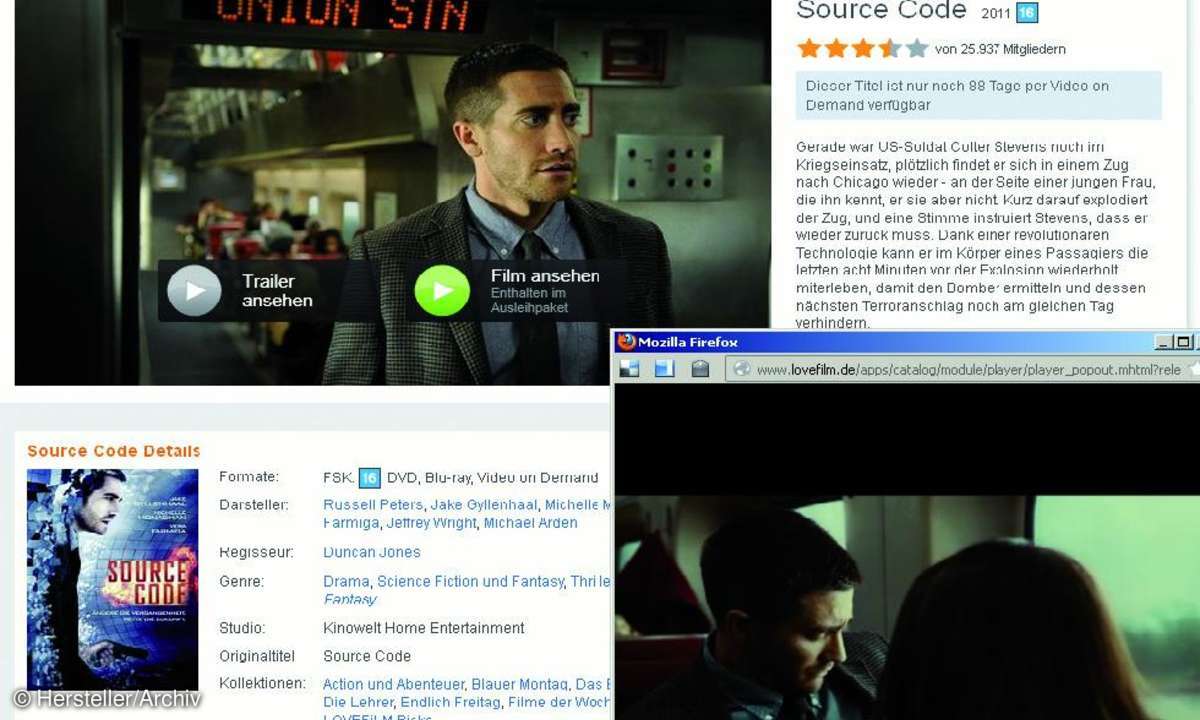Click the Trailer ansehen label
The width and height of the screenshot is (1200, 720).
click(x=277, y=291)
